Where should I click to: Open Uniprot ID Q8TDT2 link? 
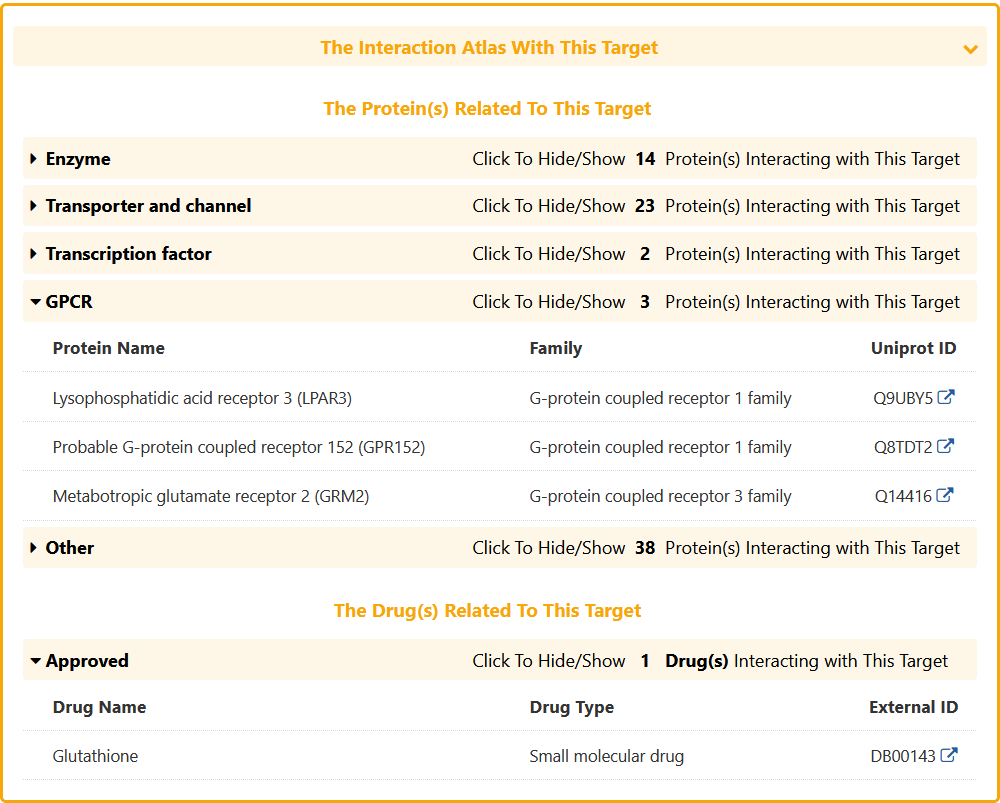click(x=903, y=447)
